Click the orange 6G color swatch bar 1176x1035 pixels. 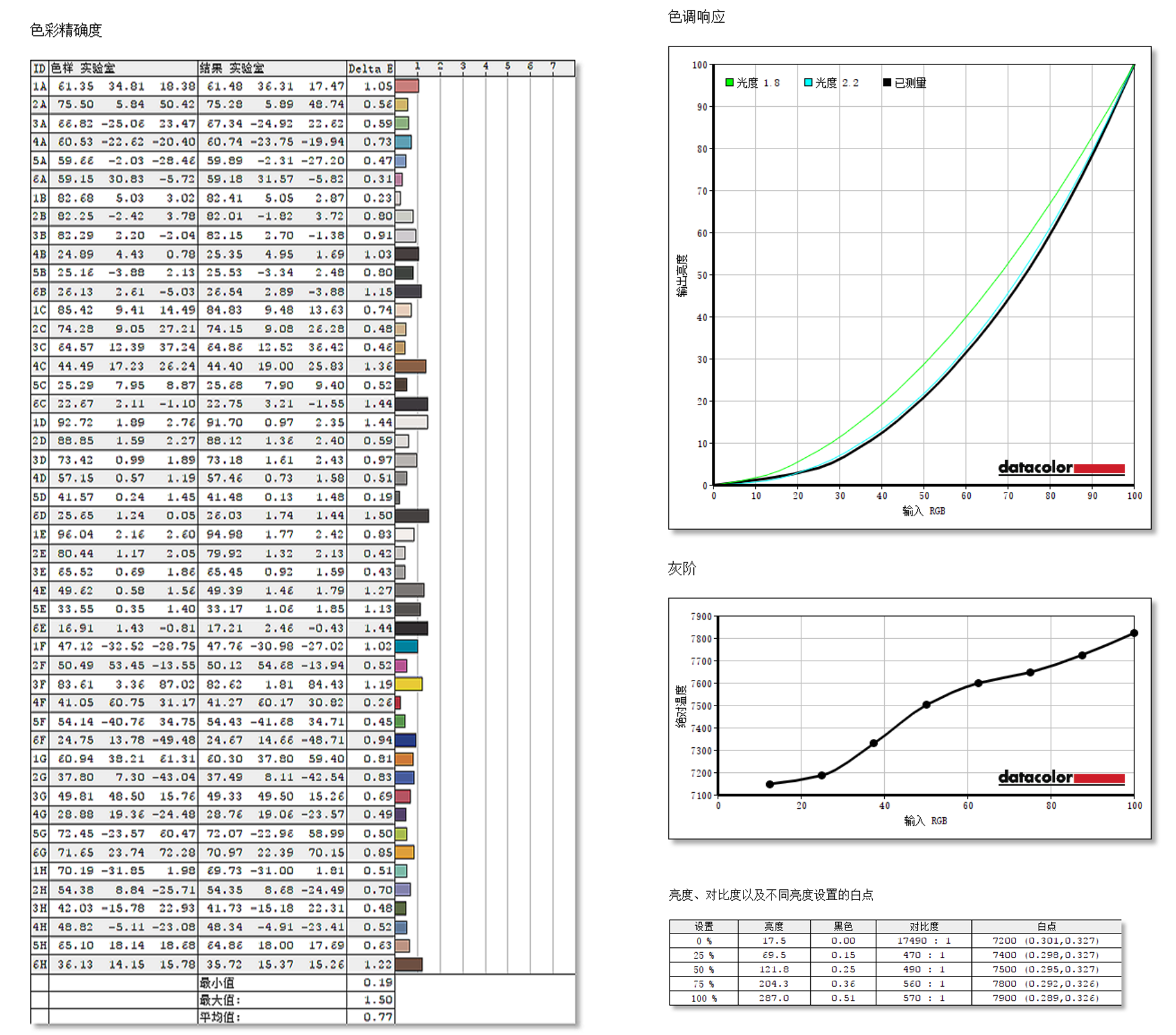coord(404,852)
